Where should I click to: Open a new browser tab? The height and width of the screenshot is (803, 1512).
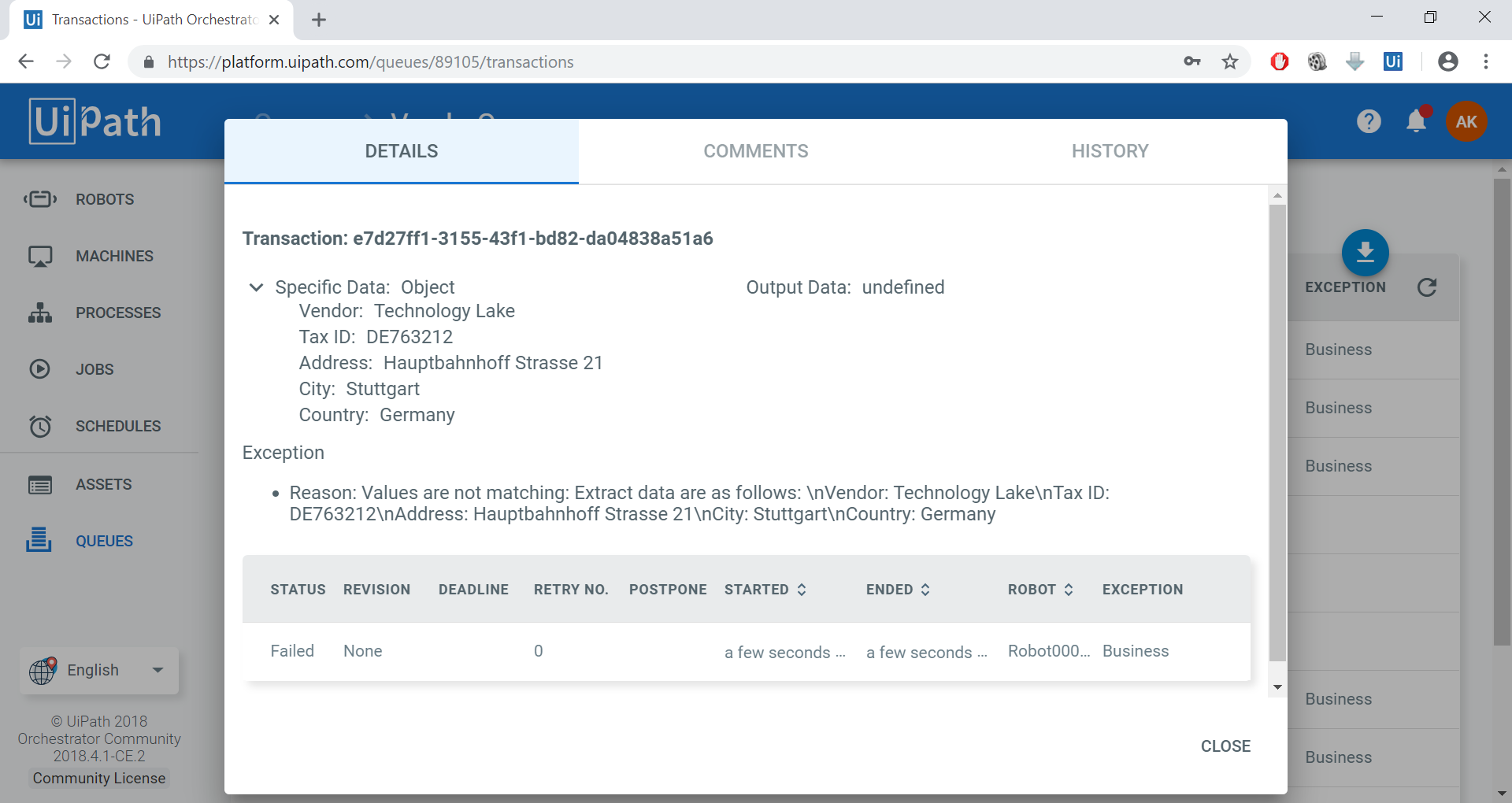319,20
